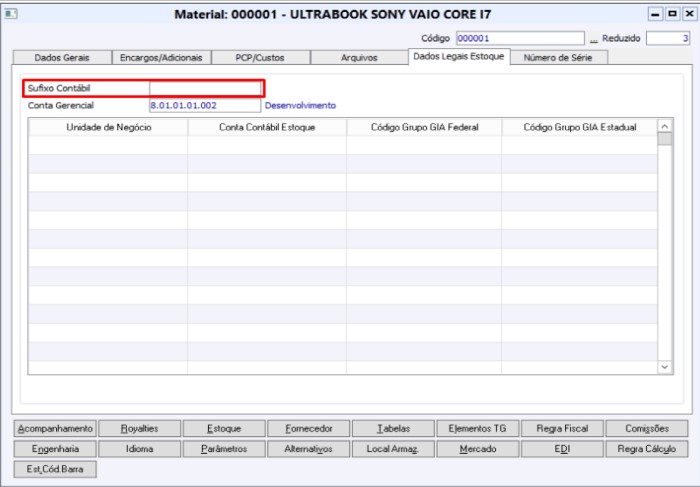Select the PCP/Custos tab
Screen dimensions: 700x487
point(260,58)
